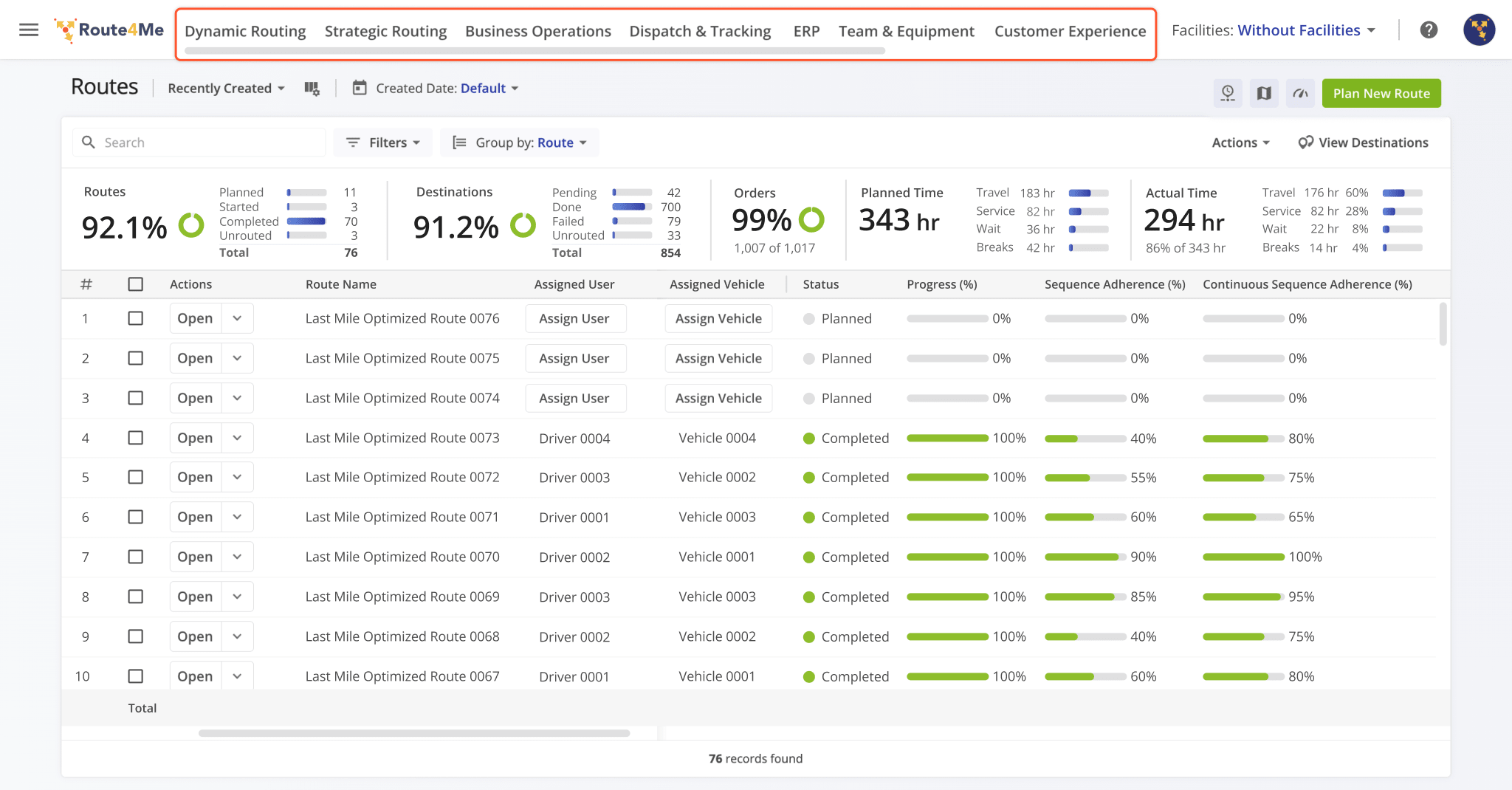Check the box for Route 0076
The height and width of the screenshot is (790, 1512).
136,319
